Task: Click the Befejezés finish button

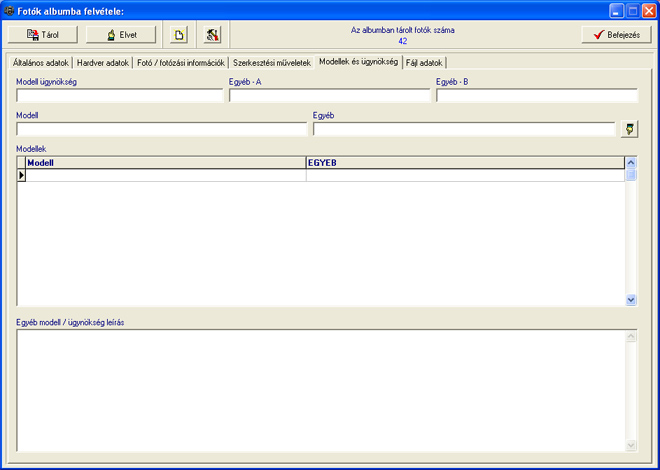Action: click(617, 35)
